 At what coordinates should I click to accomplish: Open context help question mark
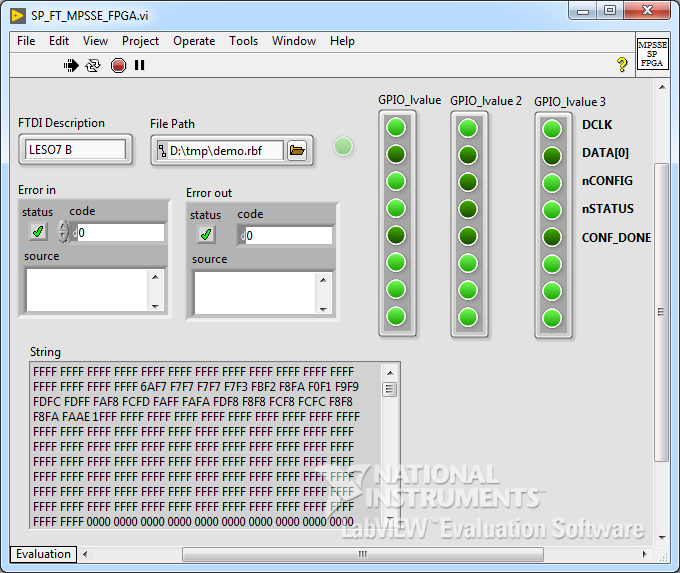click(621, 65)
